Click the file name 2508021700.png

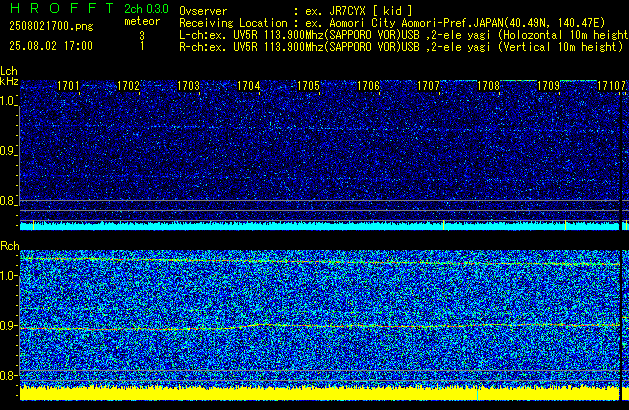click(51, 26)
